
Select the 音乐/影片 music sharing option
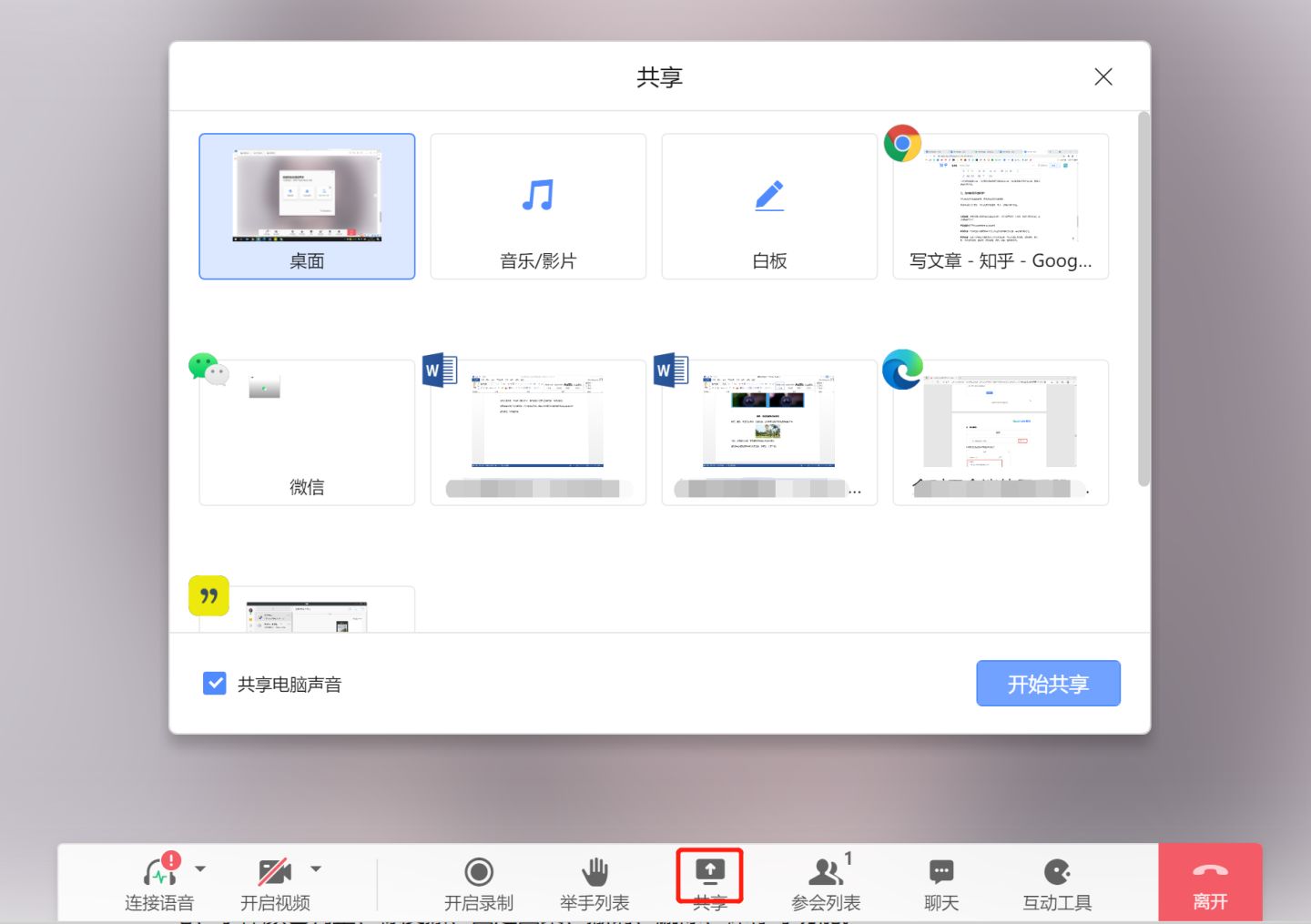click(538, 205)
